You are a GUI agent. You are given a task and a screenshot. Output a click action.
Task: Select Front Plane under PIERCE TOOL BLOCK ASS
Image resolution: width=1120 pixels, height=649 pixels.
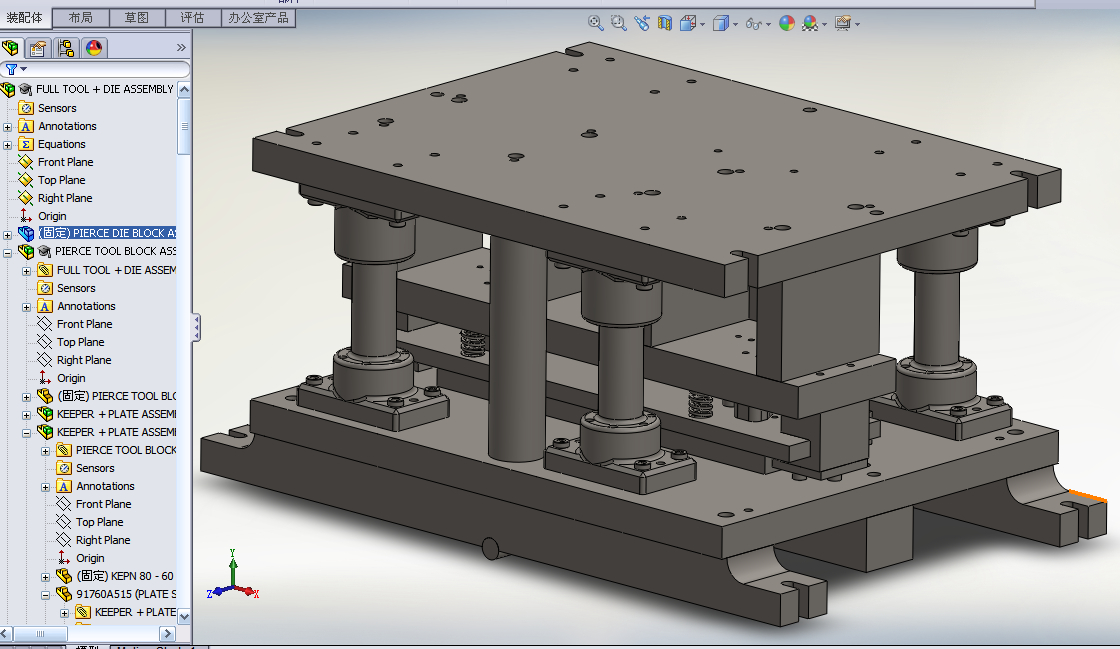(x=84, y=324)
